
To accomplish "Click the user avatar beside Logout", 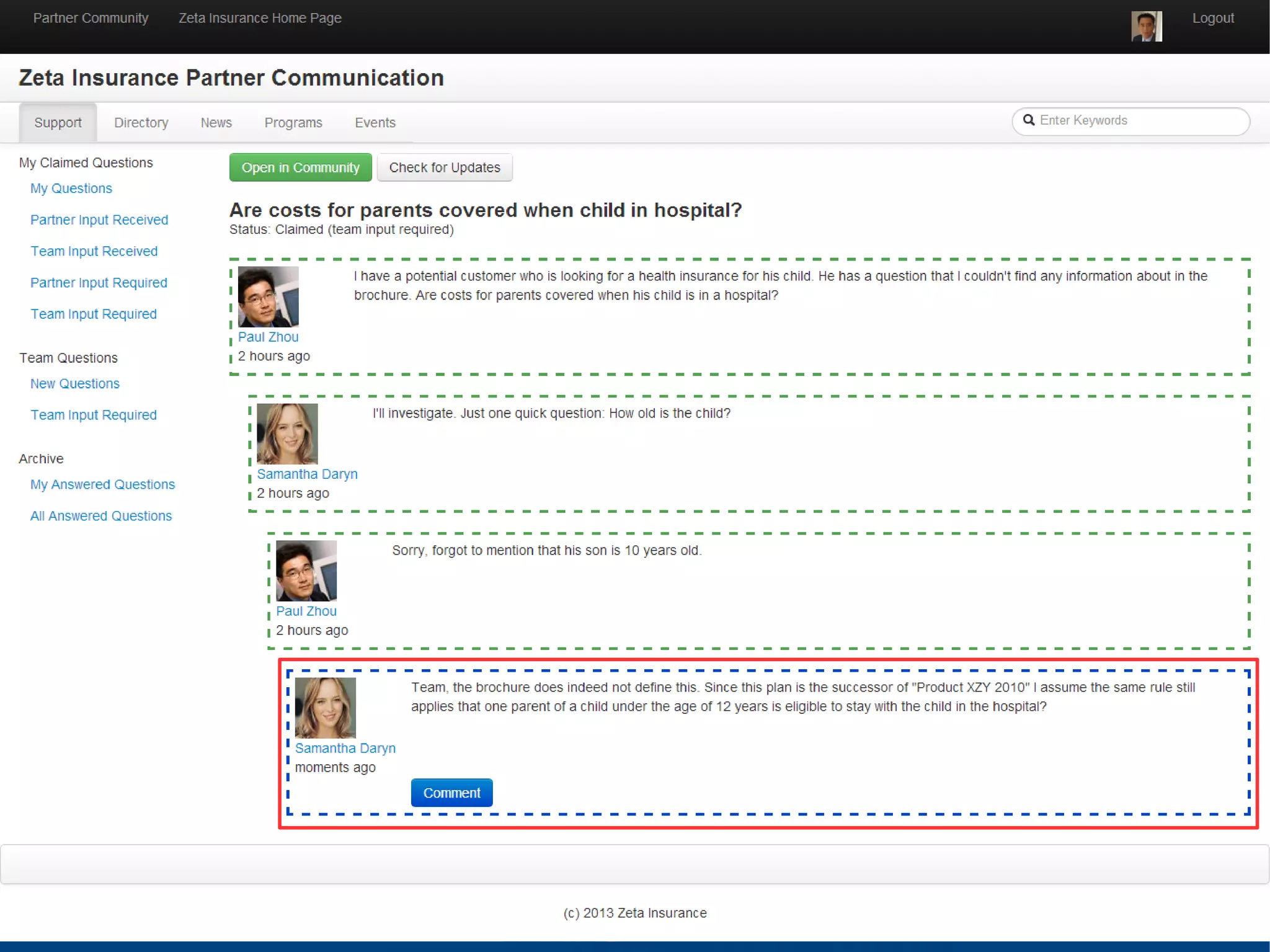I will point(1146,26).
